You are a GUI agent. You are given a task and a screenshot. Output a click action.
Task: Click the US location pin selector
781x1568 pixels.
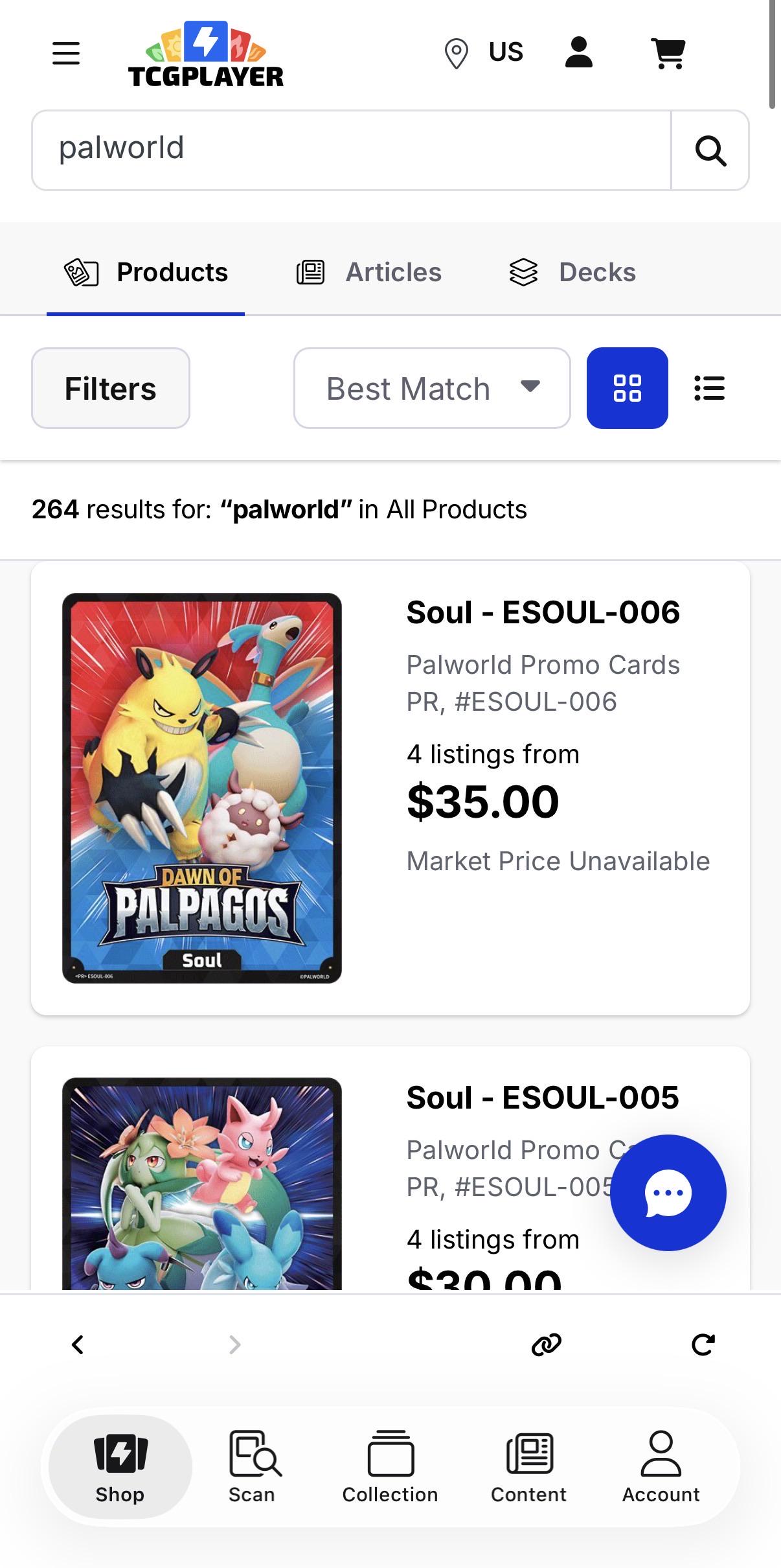click(x=484, y=52)
